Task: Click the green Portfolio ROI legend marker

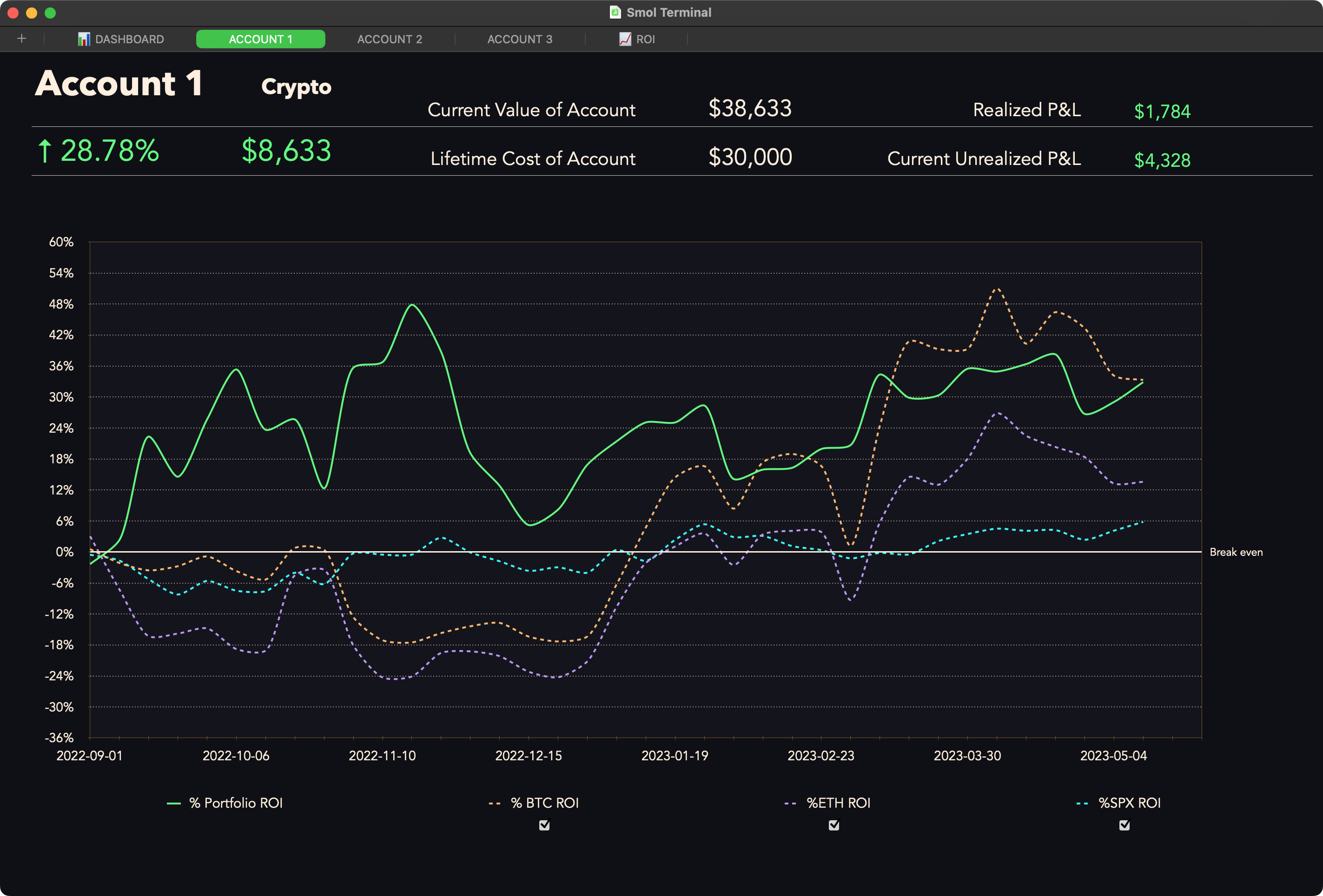Action: 174,803
